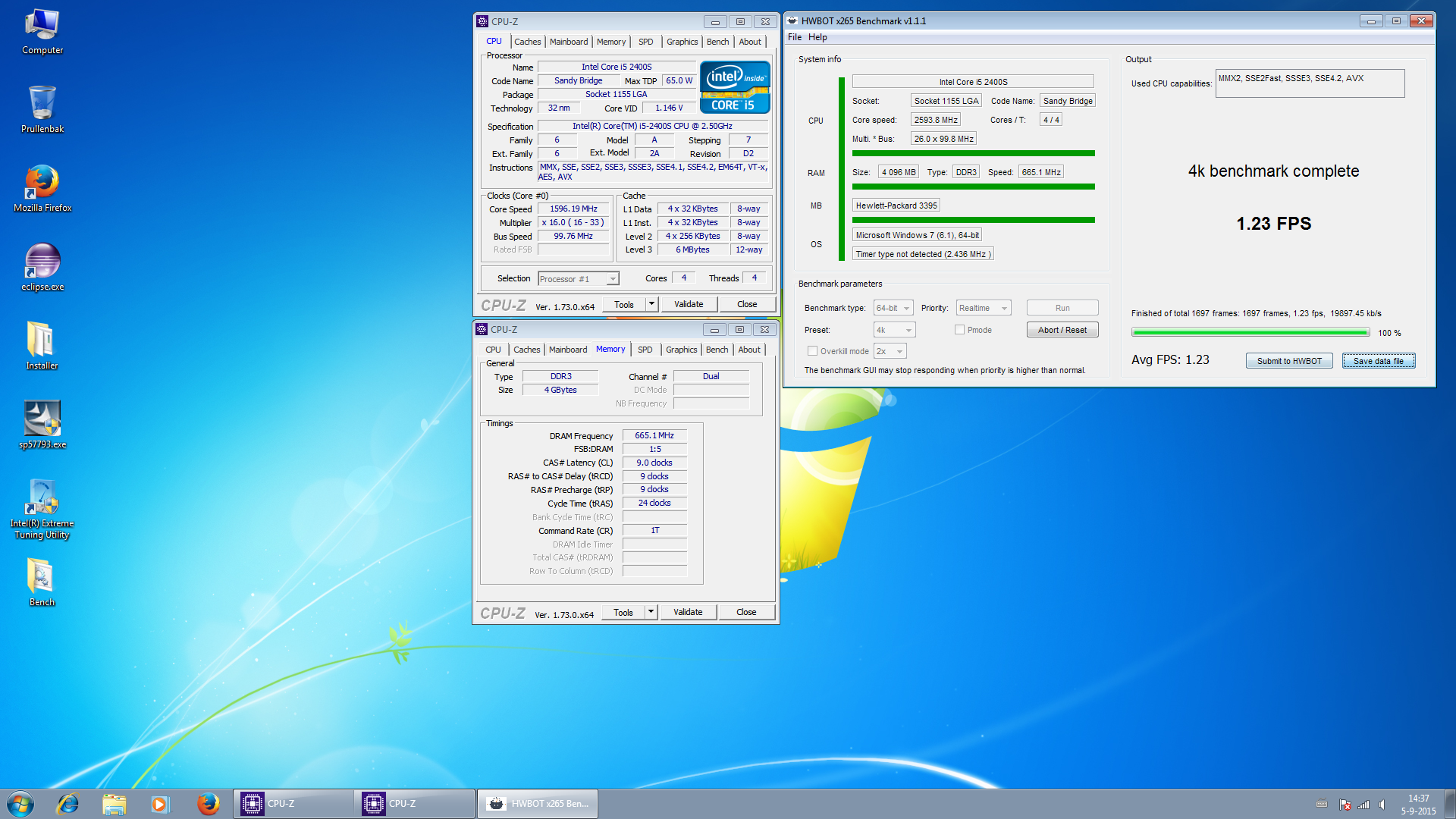Switch to Caches tab in top CPU-Z
The height and width of the screenshot is (819, 1456).
[x=528, y=42]
